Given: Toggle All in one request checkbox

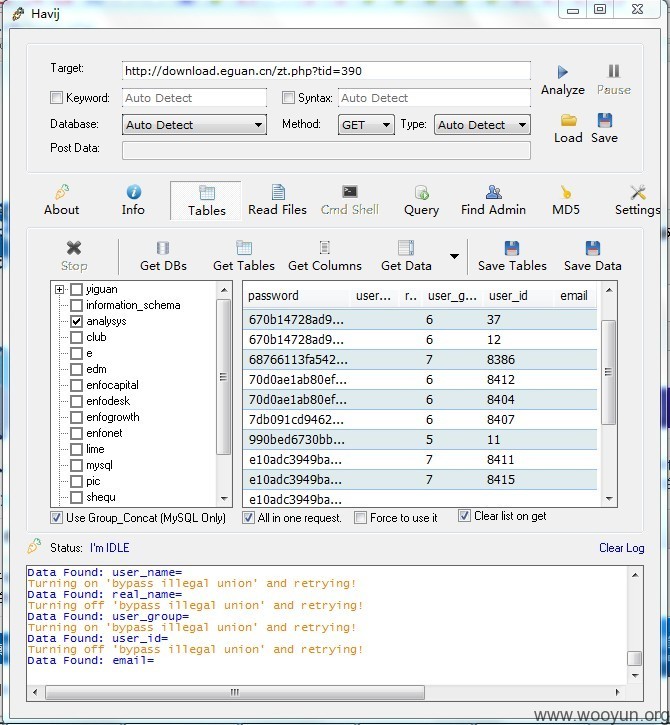Looking at the screenshot, I should point(248,517).
